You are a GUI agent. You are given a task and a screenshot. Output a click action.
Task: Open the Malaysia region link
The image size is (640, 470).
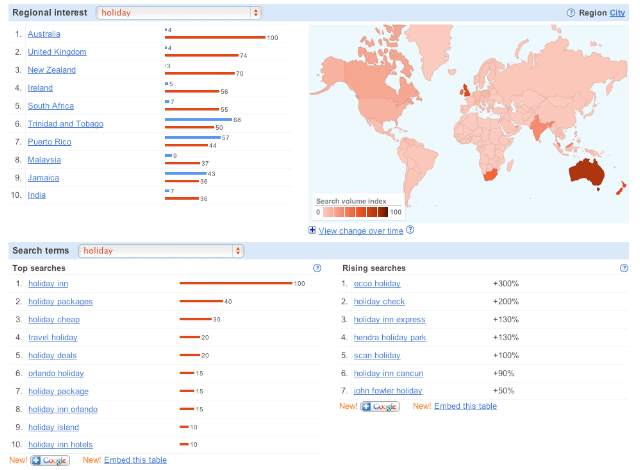(x=44, y=160)
